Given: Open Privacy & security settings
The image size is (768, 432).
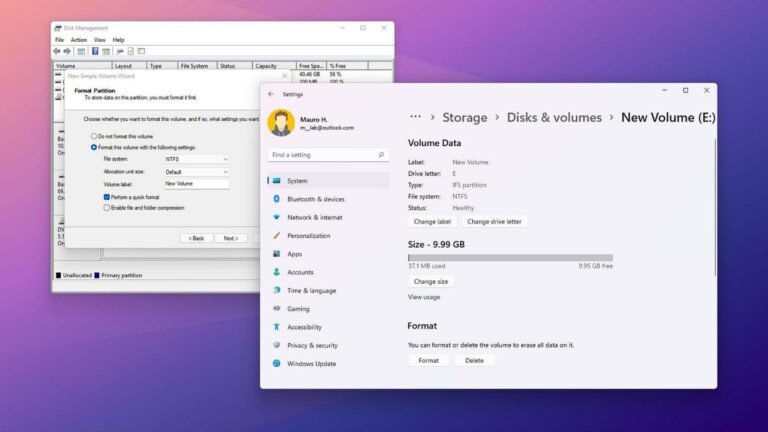Looking at the screenshot, I should click(x=328, y=345).
